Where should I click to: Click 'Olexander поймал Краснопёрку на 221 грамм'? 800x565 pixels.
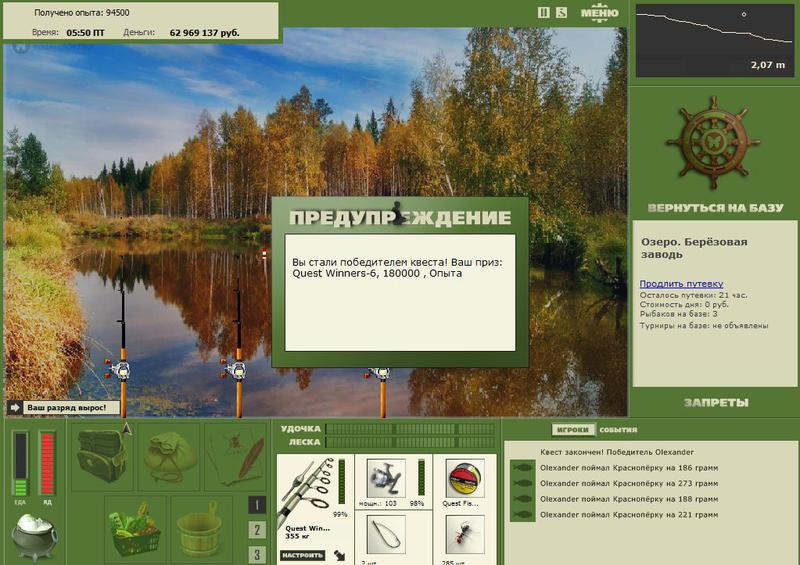[x=629, y=515]
